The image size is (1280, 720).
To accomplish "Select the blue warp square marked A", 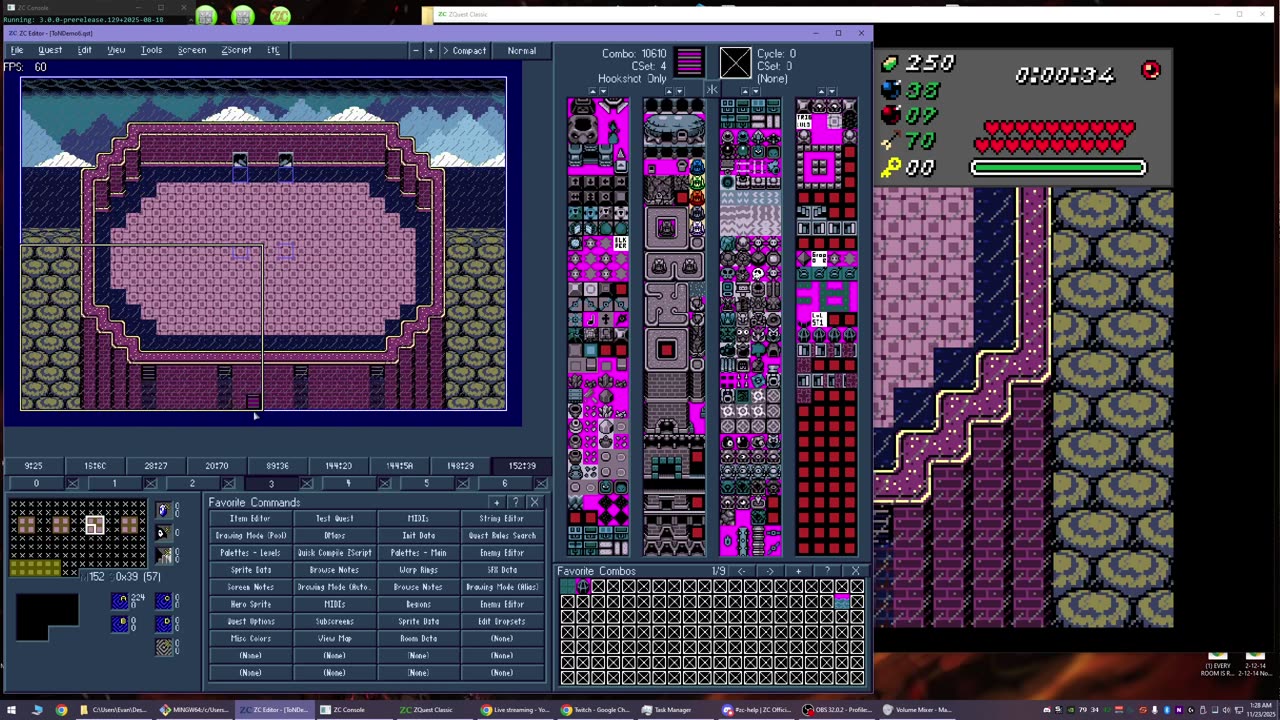I will pyautogui.click(x=121, y=601).
